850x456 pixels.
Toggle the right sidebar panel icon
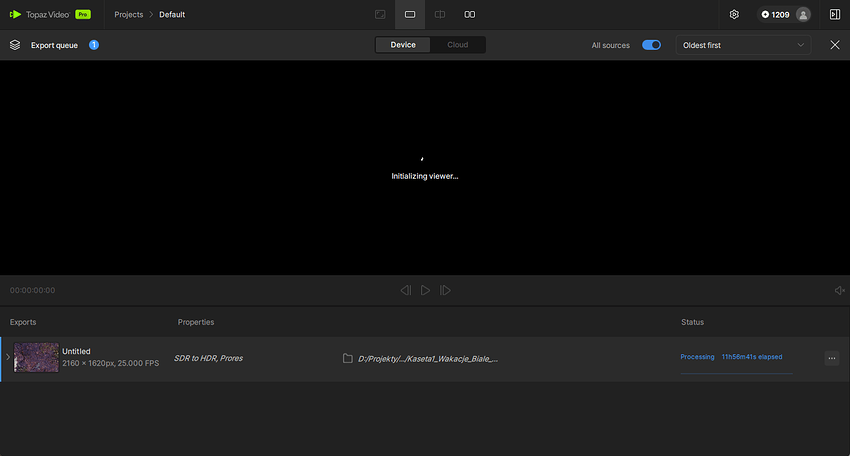(x=835, y=15)
